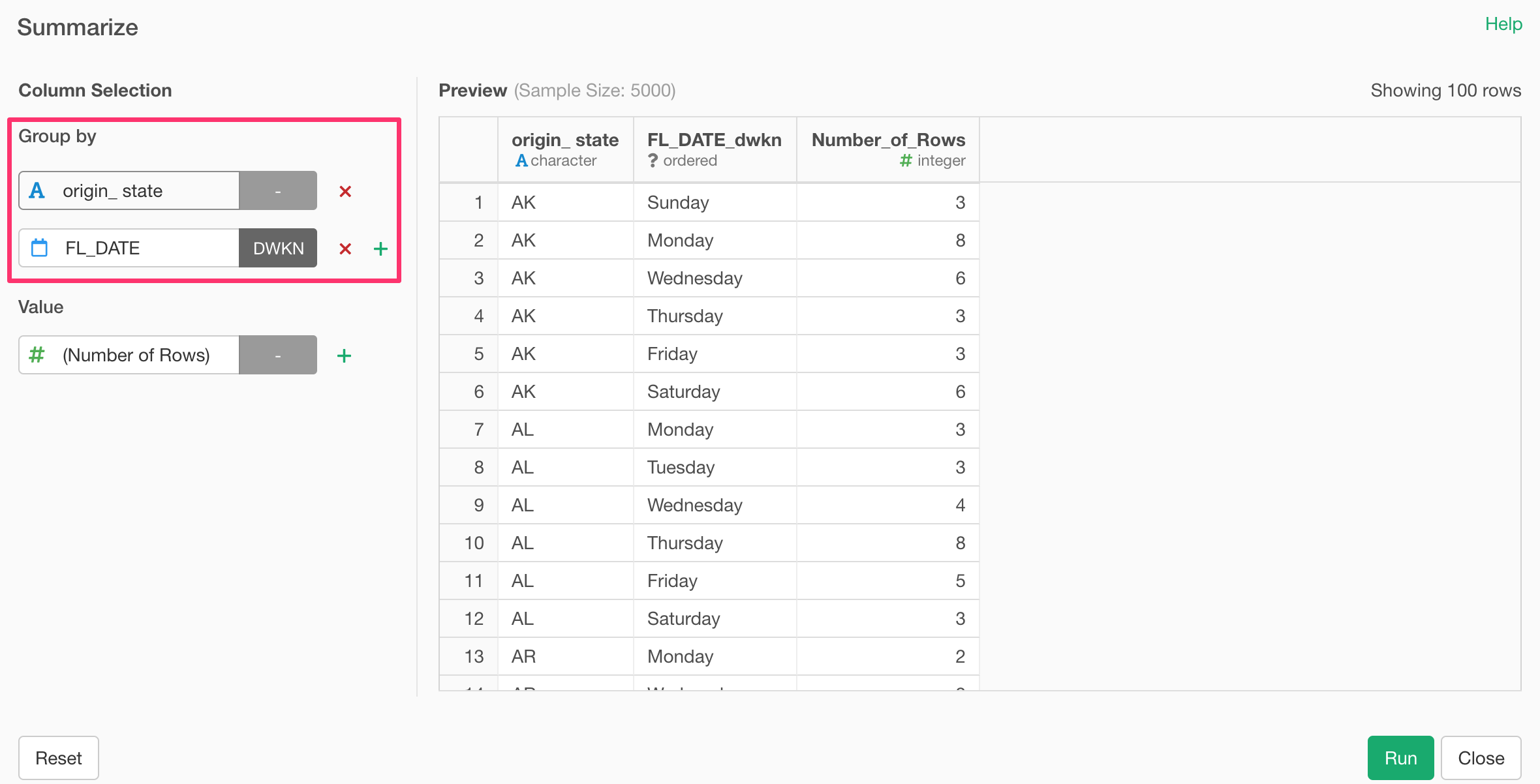This screenshot has height=784, width=1540.
Task: Open the DWKN function dropdown for FL_DATE
Action: [x=278, y=248]
